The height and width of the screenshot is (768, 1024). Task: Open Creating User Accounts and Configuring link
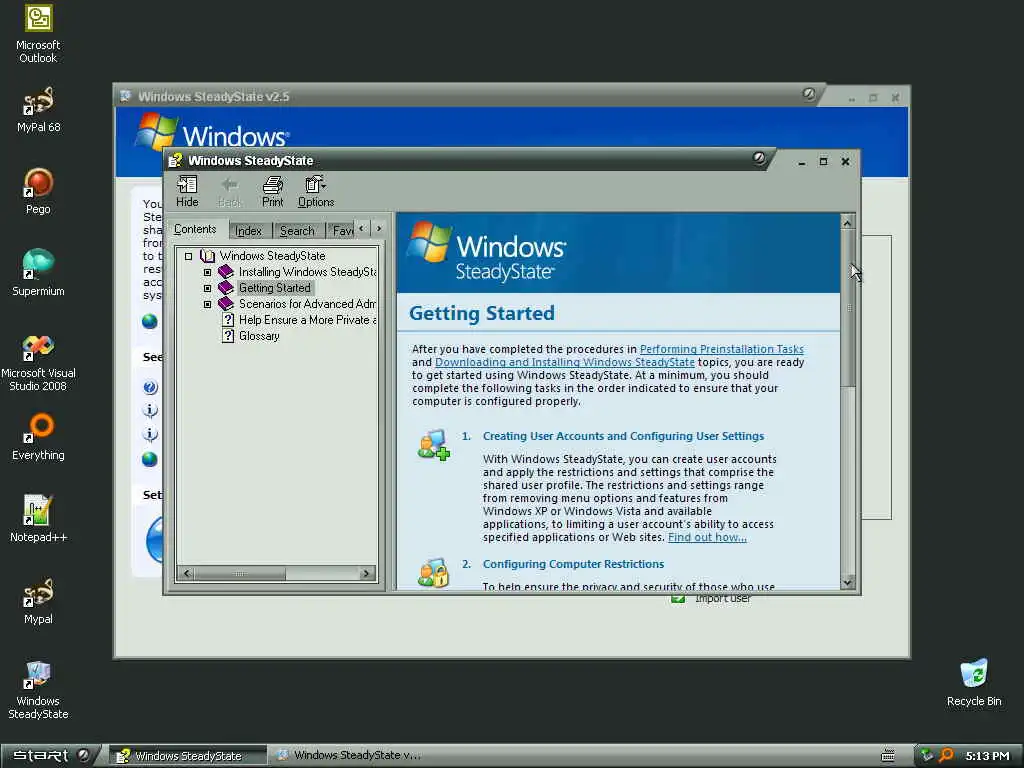623,436
